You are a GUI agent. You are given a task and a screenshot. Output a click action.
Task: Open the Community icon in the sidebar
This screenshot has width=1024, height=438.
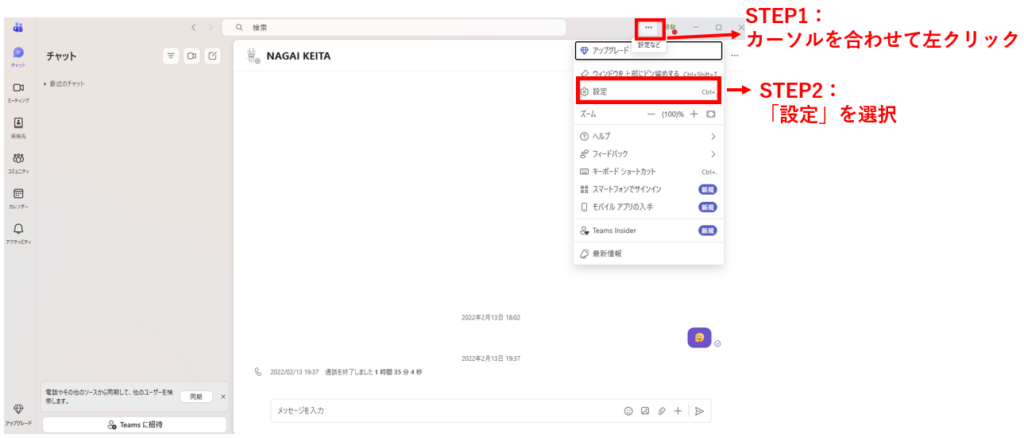coord(19,161)
